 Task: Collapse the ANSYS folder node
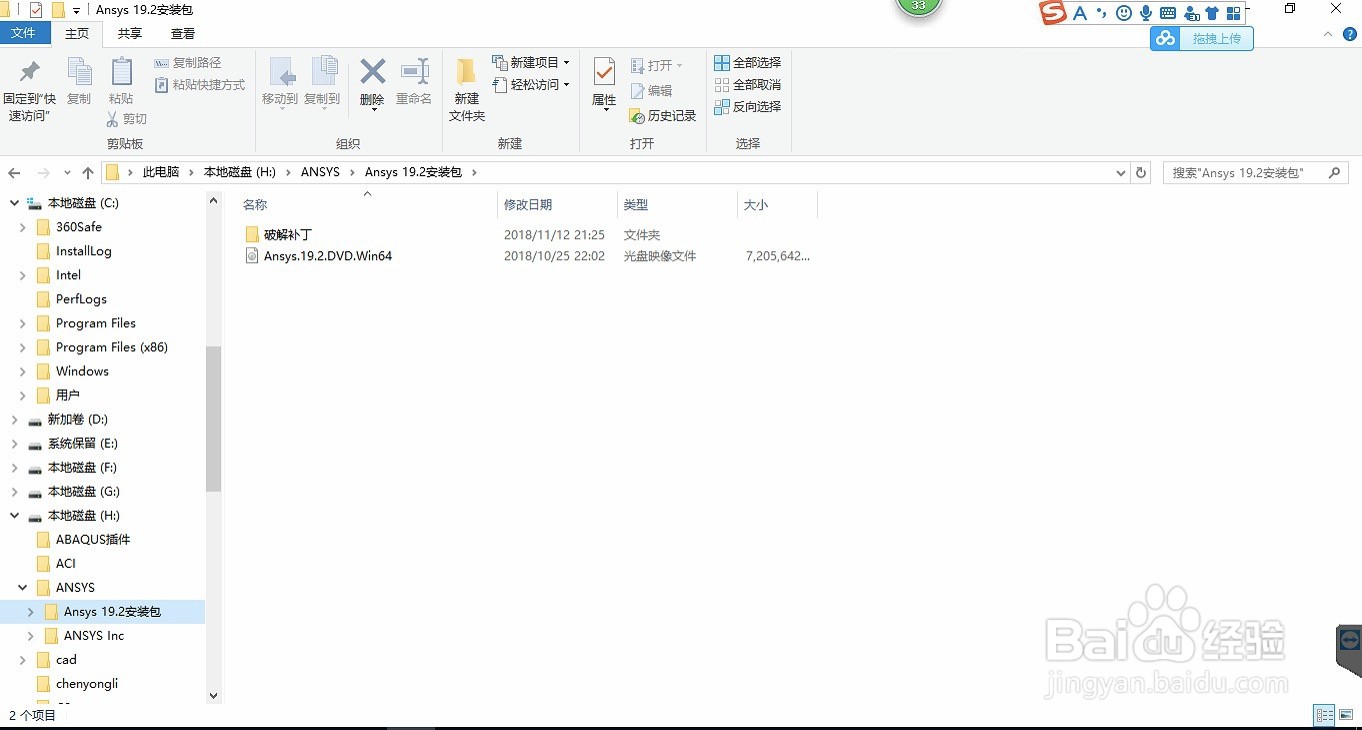point(23,587)
